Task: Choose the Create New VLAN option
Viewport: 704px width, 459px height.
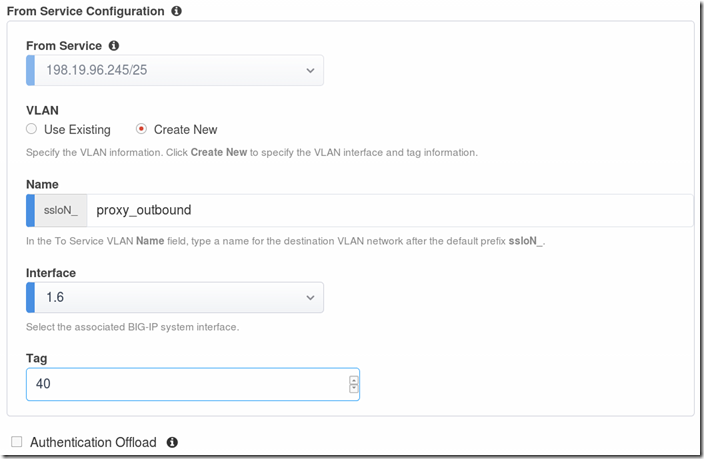Action: coord(141,129)
